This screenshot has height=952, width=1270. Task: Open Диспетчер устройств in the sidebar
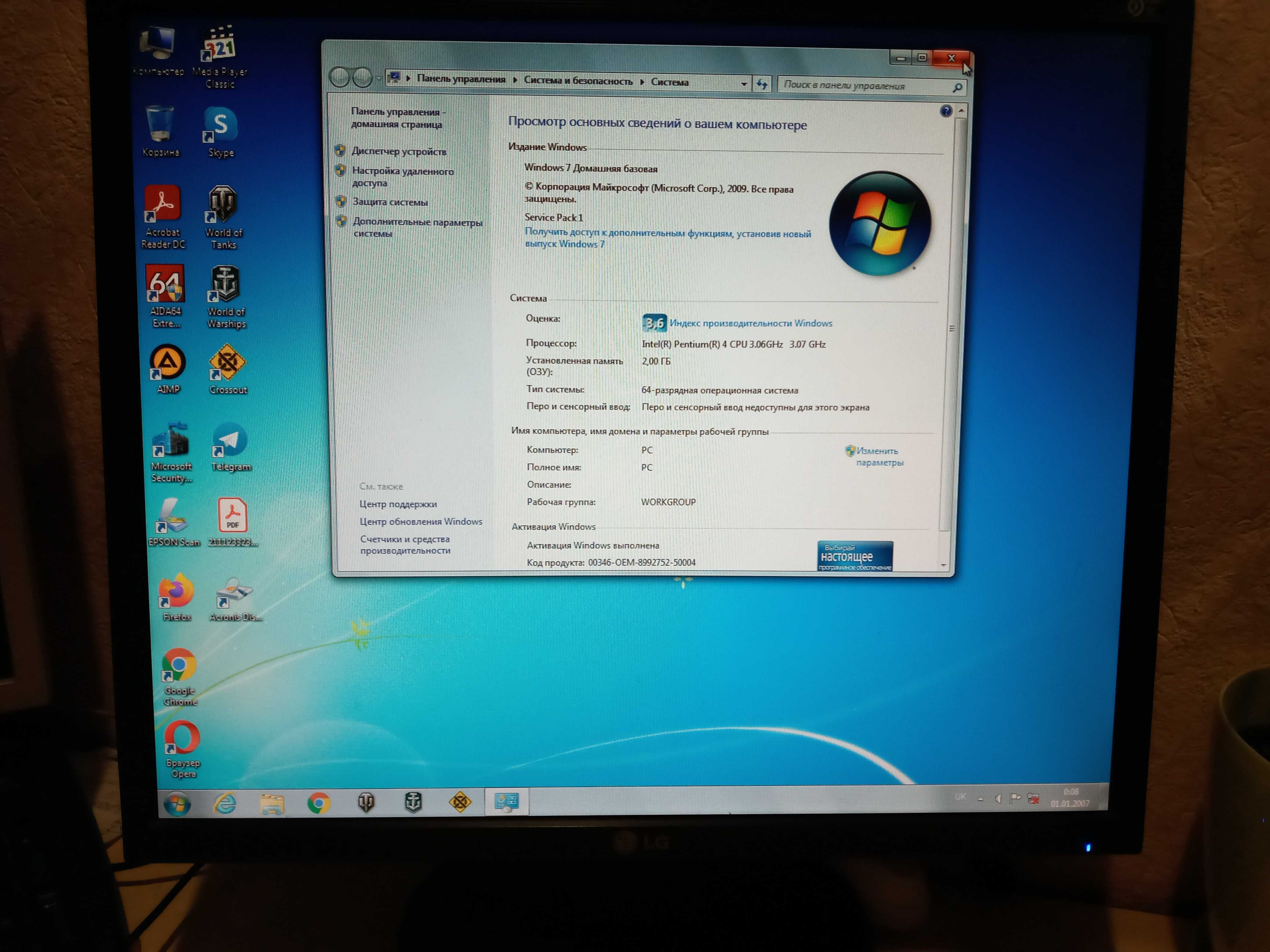click(x=398, y=151)
